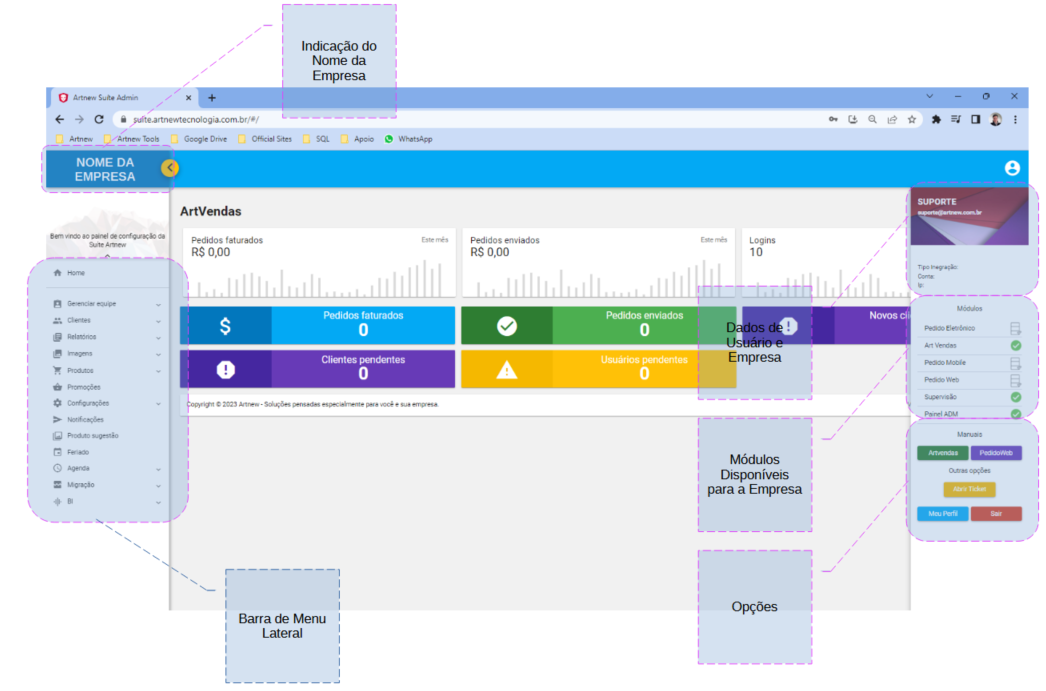
Task: Click the Abrir Ticket button
Action: pyautogui.click(x=969, y=489)
